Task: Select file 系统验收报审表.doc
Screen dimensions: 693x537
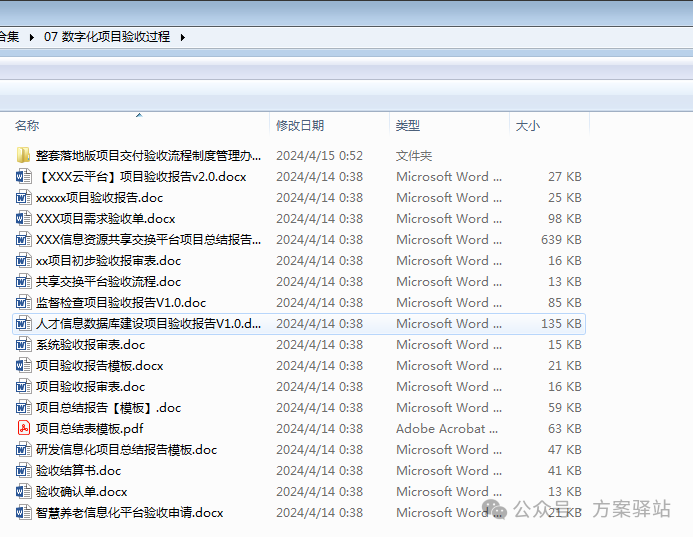Action: 90,345
